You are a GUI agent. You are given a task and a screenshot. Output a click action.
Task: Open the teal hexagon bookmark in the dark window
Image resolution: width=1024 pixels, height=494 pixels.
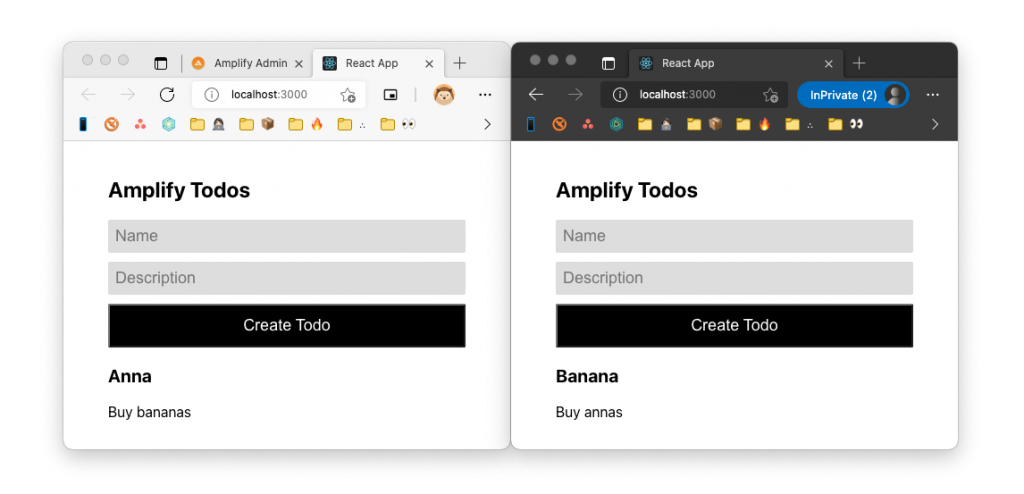click(x=616, y=124)
